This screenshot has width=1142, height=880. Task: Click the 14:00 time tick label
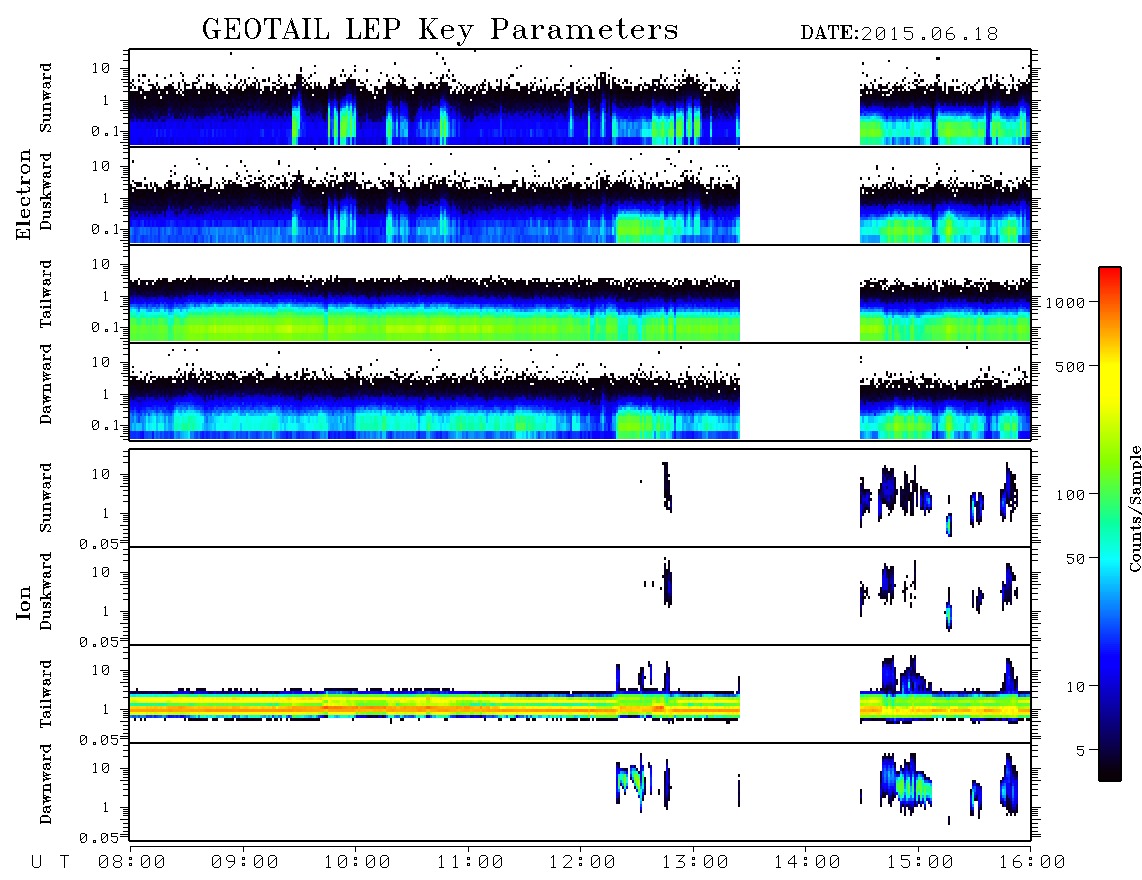coord(807,863)
